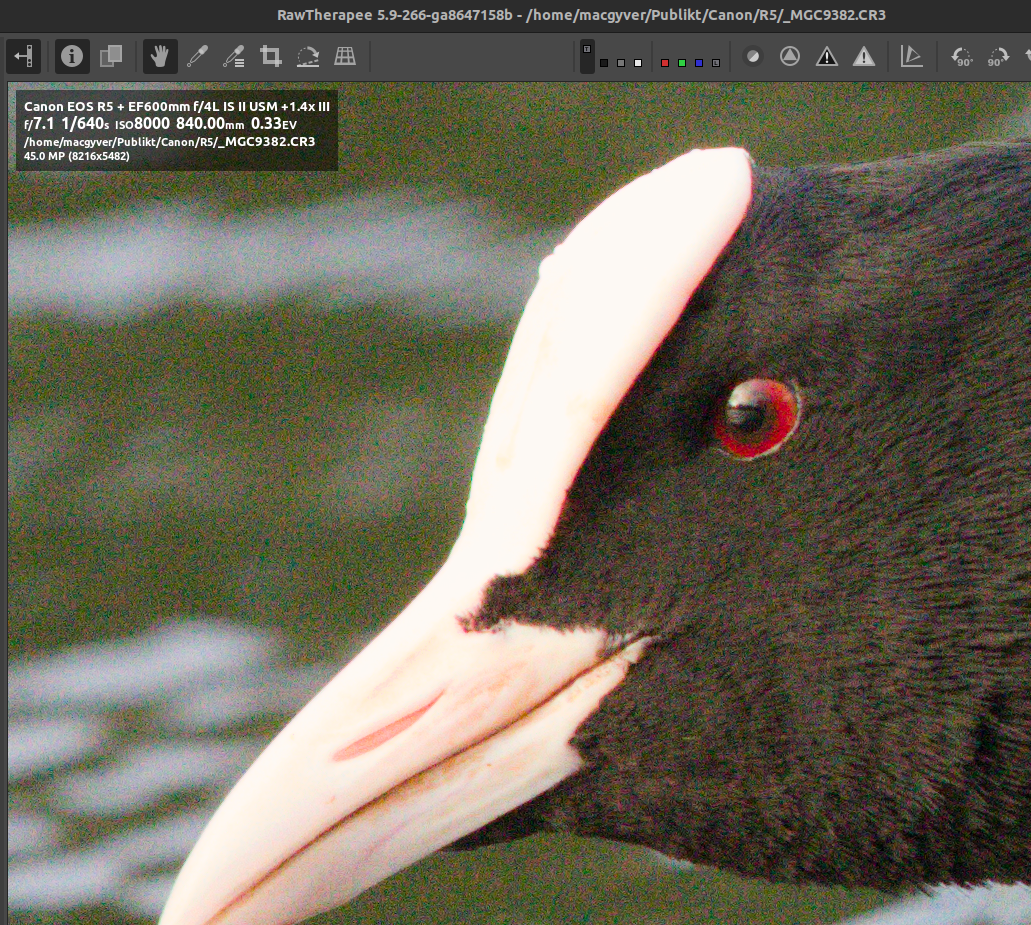Viewport: 1031px width, 925px height.
Task: Preview the green channel only
Action: pyautogui.click(x=681, y=63)
